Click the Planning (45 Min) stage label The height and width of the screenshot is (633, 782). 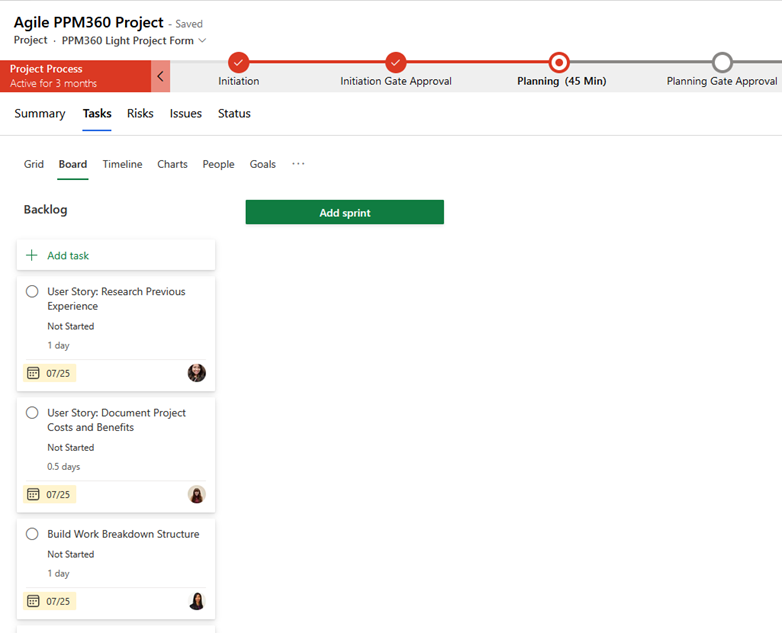tap(562, 81)
